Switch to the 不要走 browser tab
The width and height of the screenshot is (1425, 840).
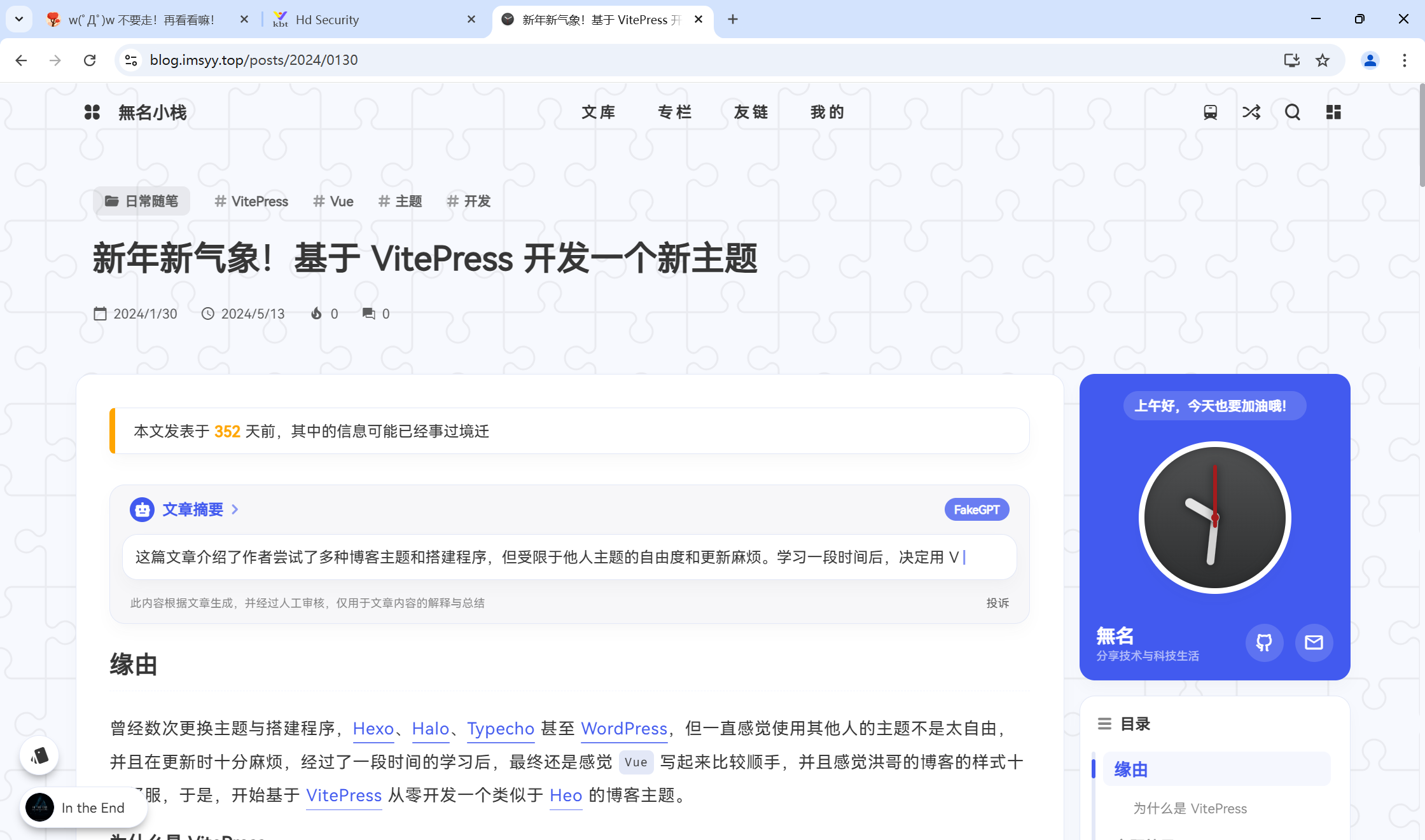[148, 20]
